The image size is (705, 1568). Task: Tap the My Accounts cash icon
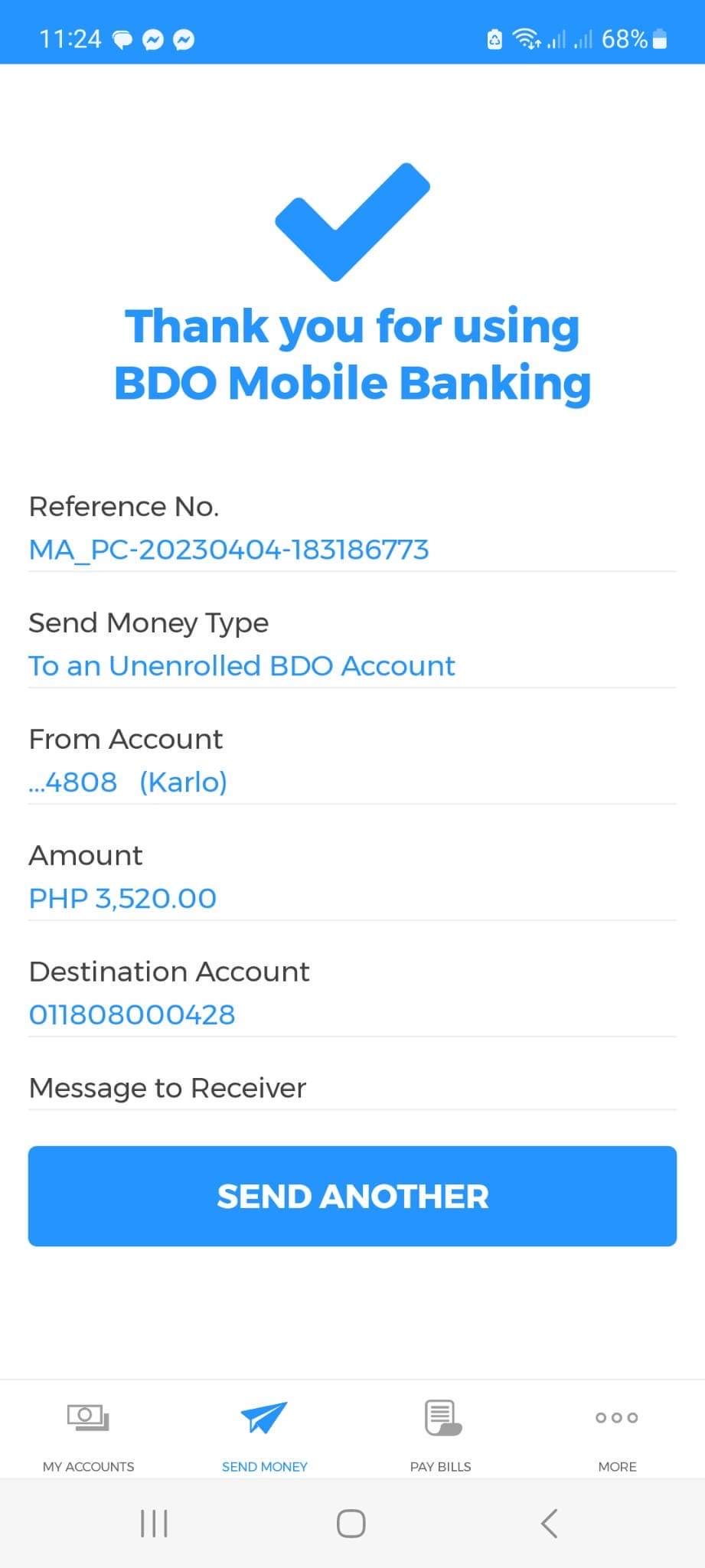click(88, 1417)
